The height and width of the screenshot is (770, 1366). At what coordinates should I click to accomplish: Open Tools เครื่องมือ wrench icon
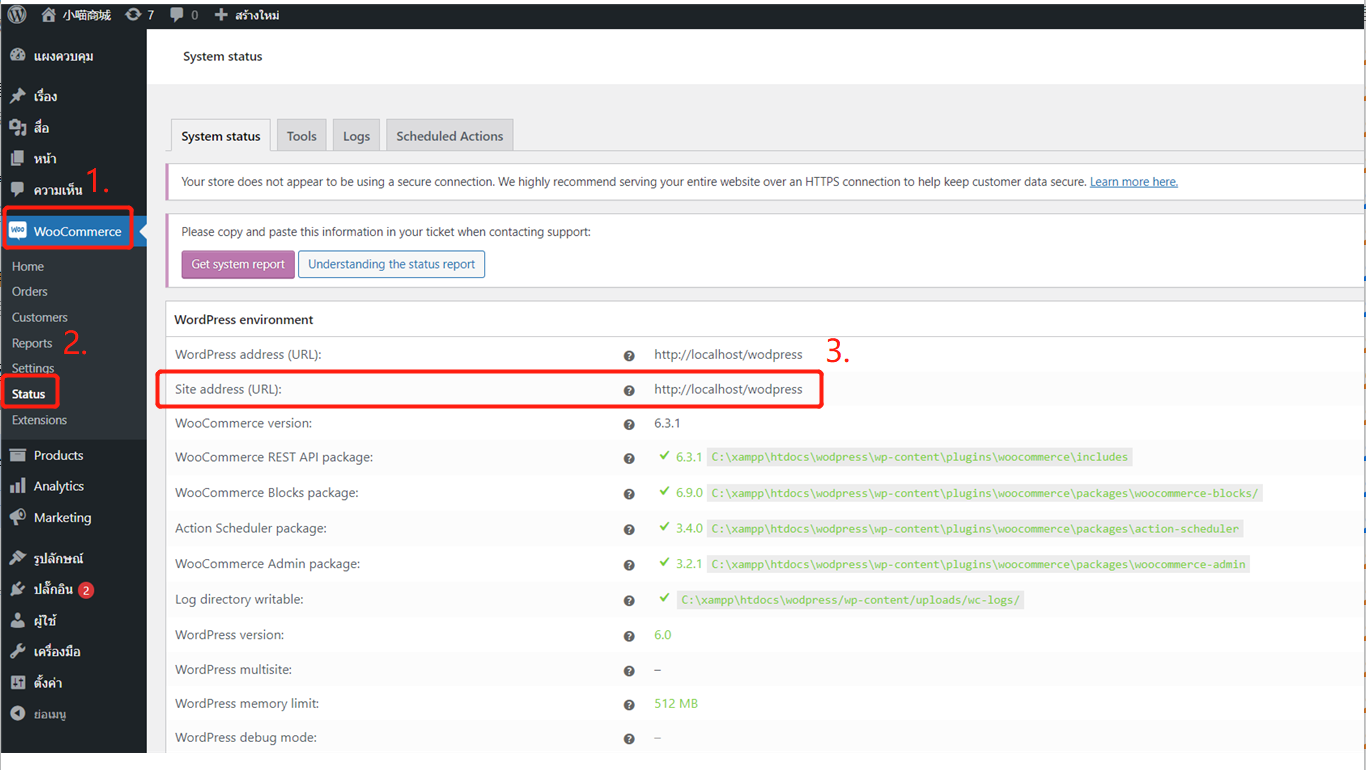click(17, 651)
